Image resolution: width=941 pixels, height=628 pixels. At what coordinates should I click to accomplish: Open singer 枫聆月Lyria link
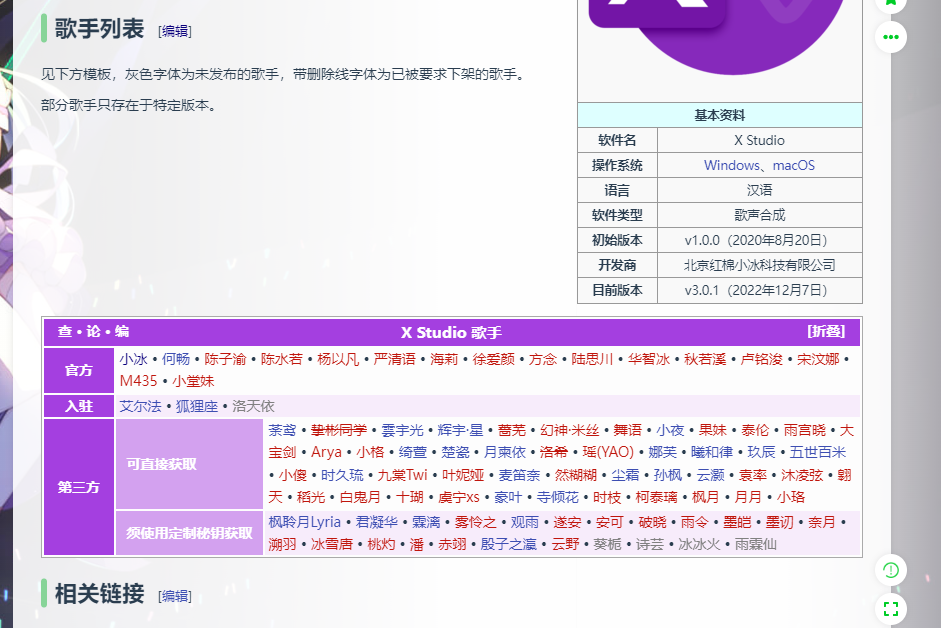[x=304, y=522]
